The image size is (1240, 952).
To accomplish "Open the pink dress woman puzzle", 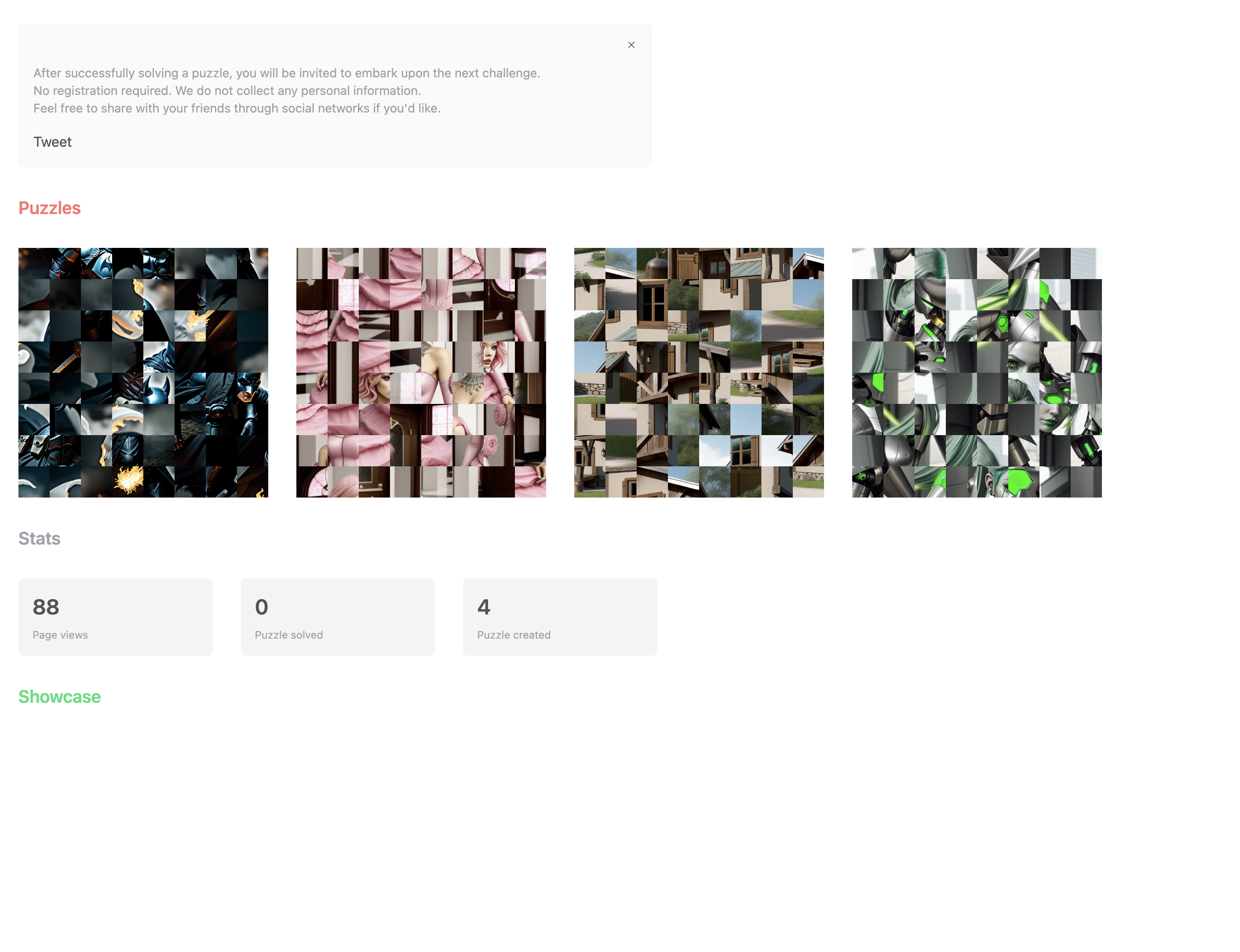I will pos(421,372).
